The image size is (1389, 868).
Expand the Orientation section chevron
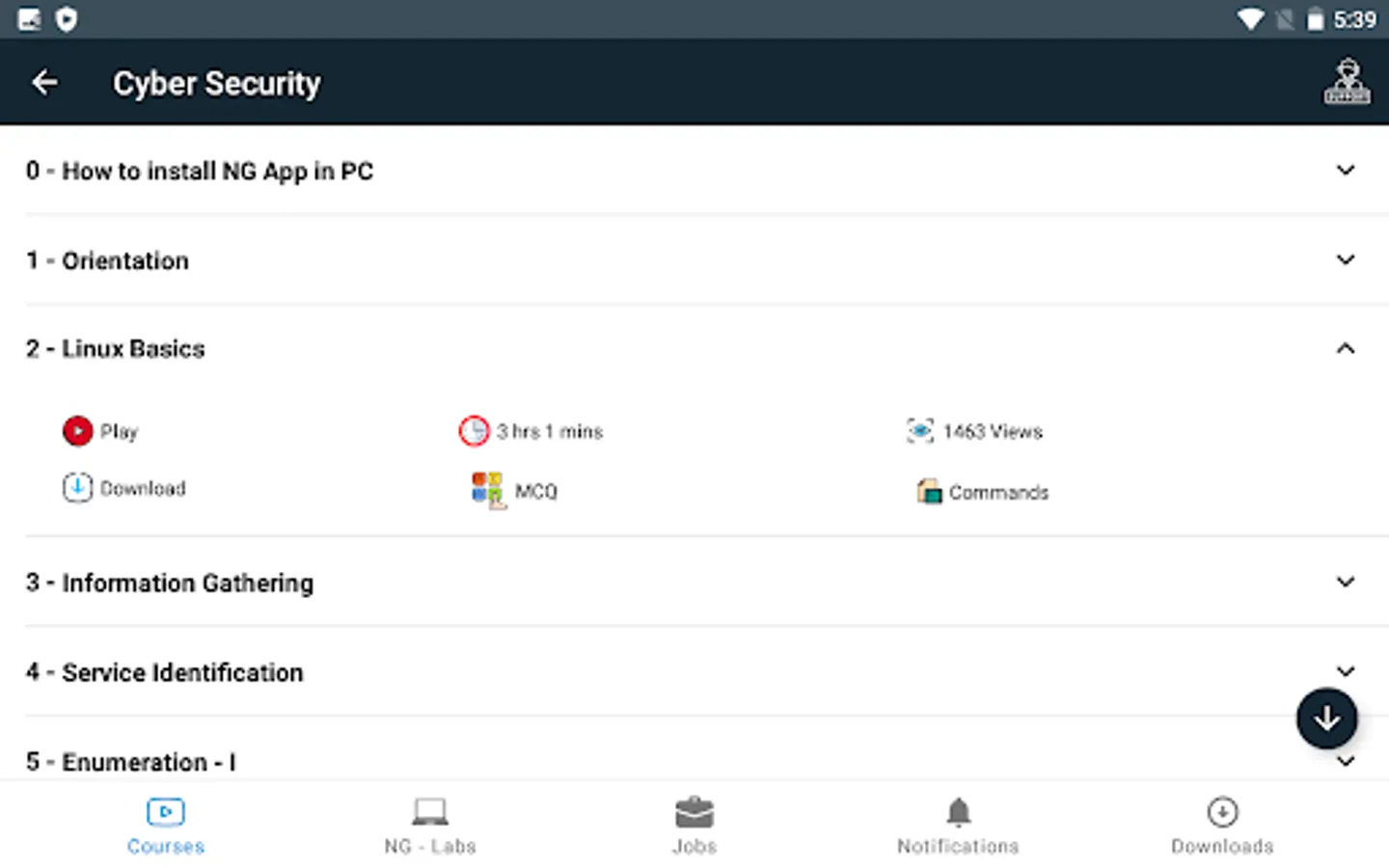(1346, 260)
